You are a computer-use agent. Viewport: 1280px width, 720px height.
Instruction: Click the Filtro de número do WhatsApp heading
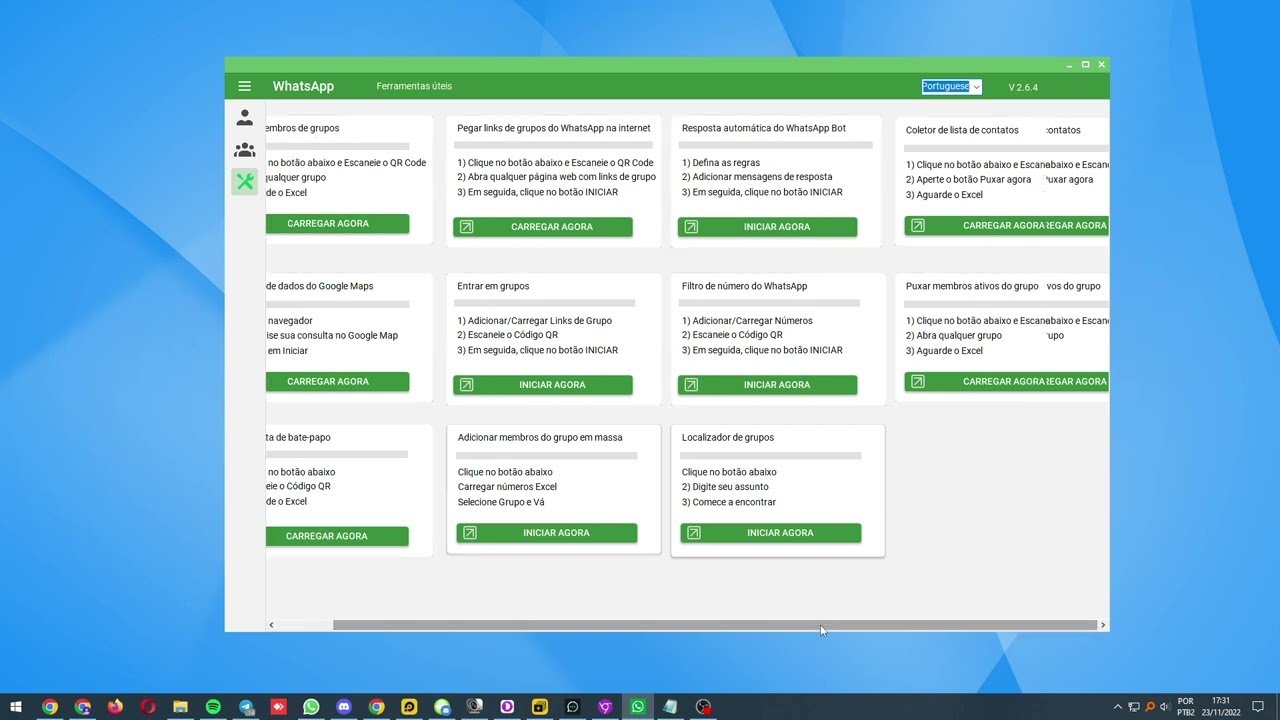coord(744,286)
